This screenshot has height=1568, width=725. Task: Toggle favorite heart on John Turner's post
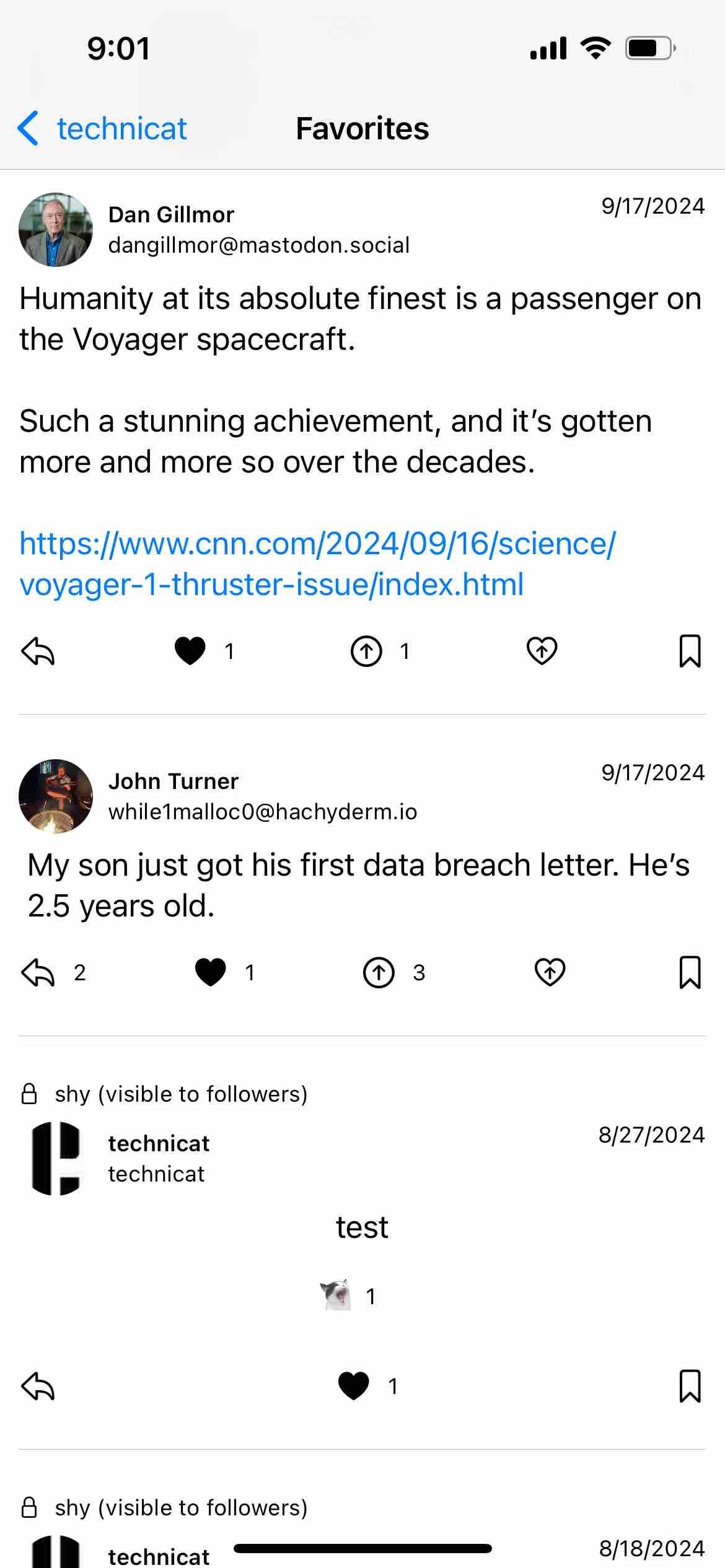(x=211, y=972)
